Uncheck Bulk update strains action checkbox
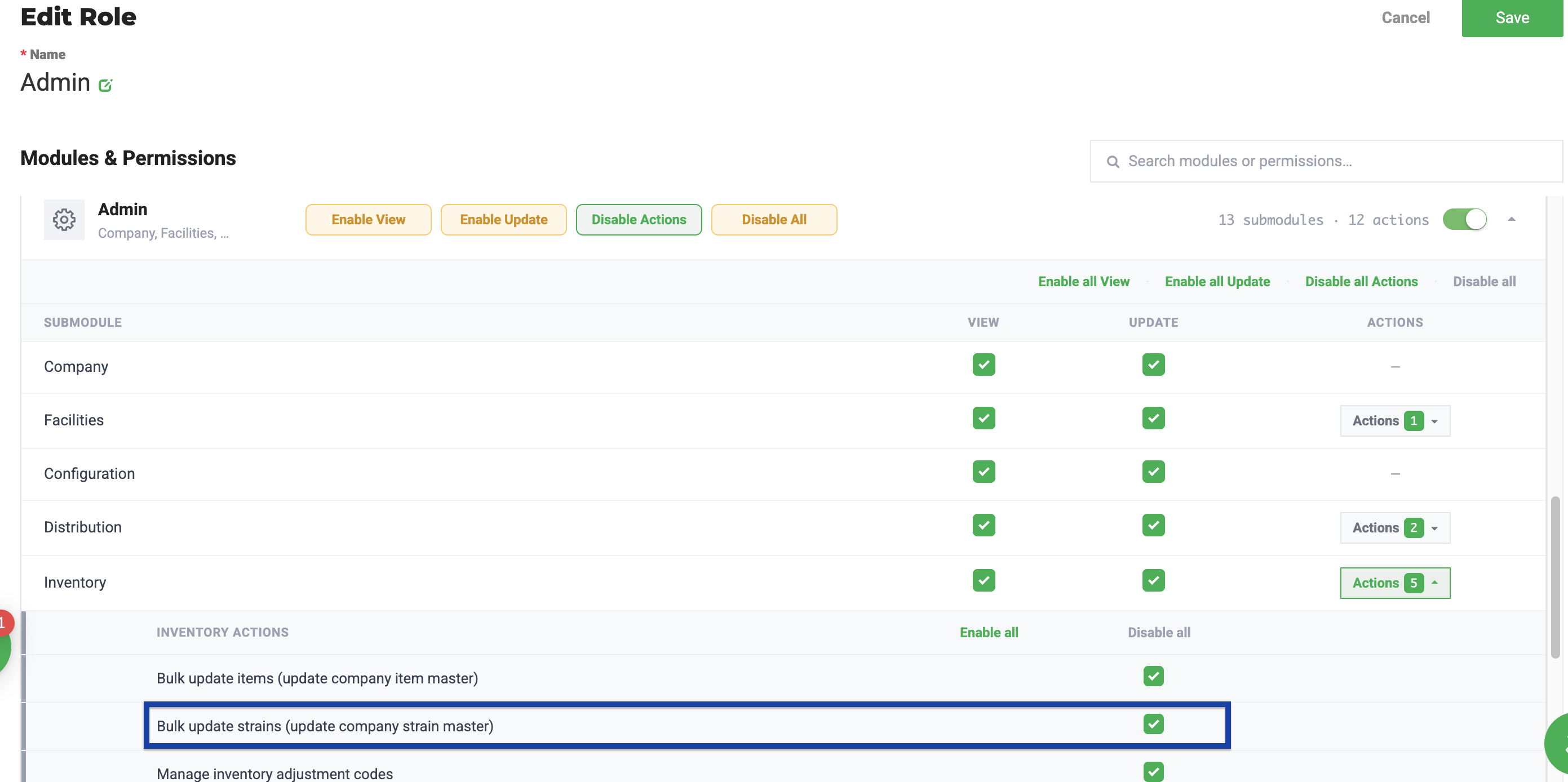Screen dimensions: 1568x782 coord(1154,725)
